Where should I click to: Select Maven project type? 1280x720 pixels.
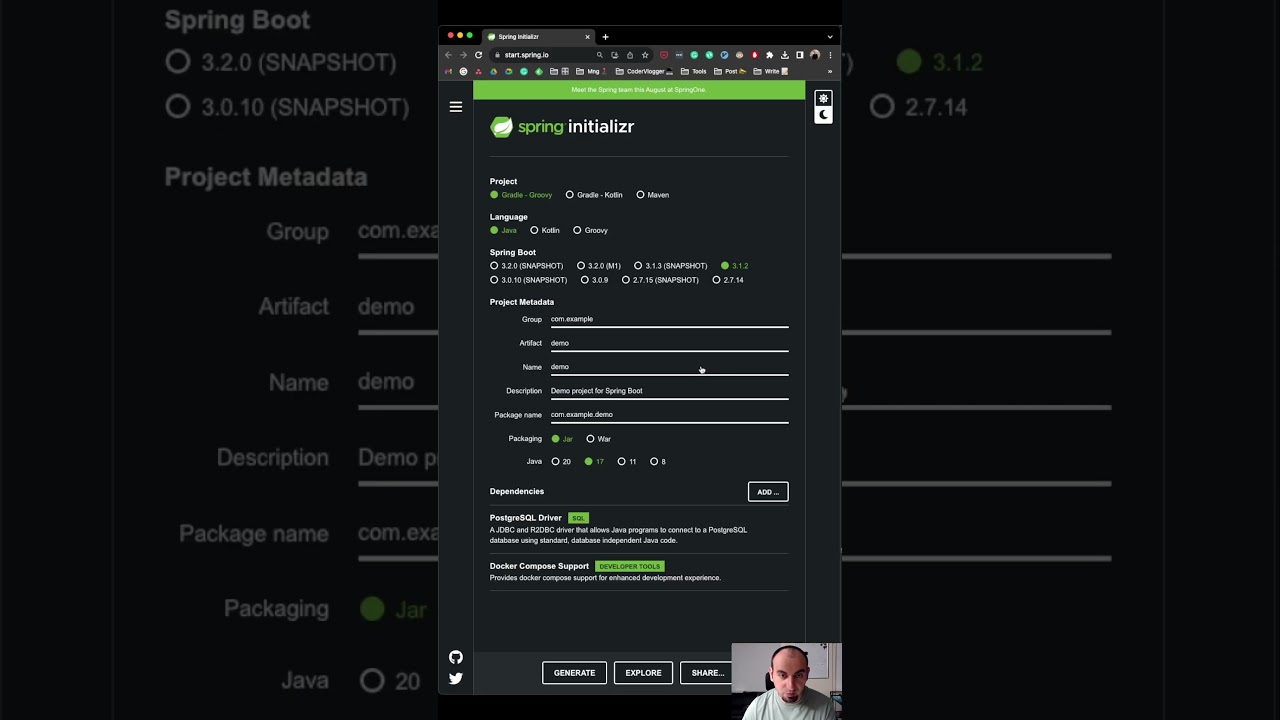(653, 195)
